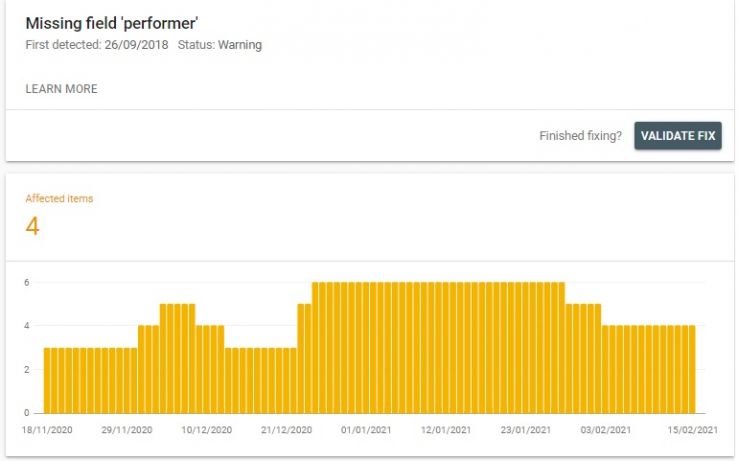Click the LEARN MORE link

61,89
